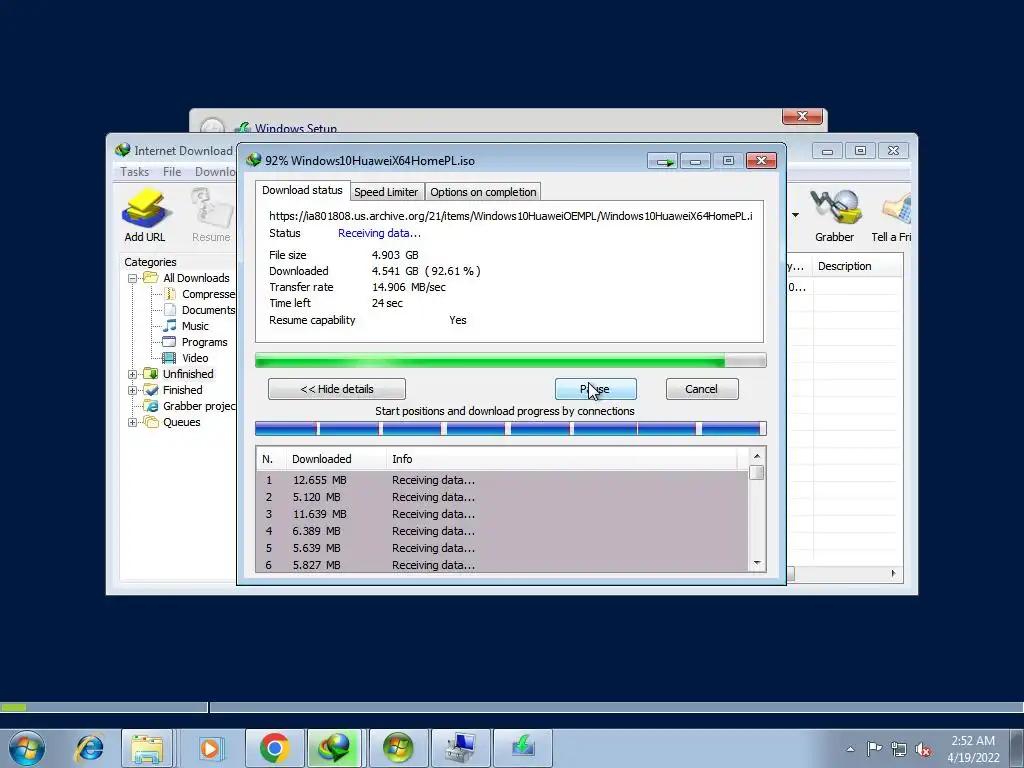The width and height of the screenshot is (1024, 768).
Task: Click the overall green download progress bar
Action: tap(511, 360)
